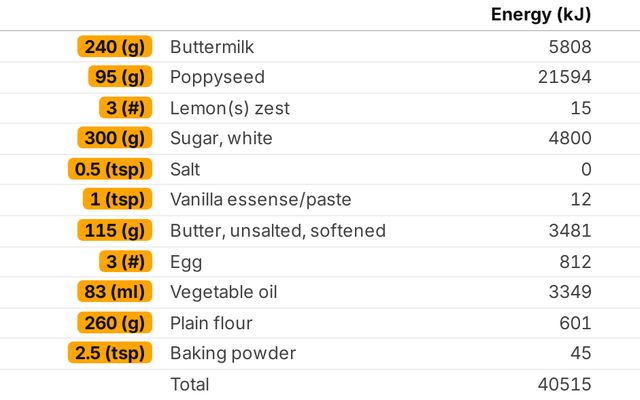This screenshot has width=640, height=400.
Task: Click the 260 (g) Plain flour quantity badge
Action: pyautogui.click(x=114, y=323)
